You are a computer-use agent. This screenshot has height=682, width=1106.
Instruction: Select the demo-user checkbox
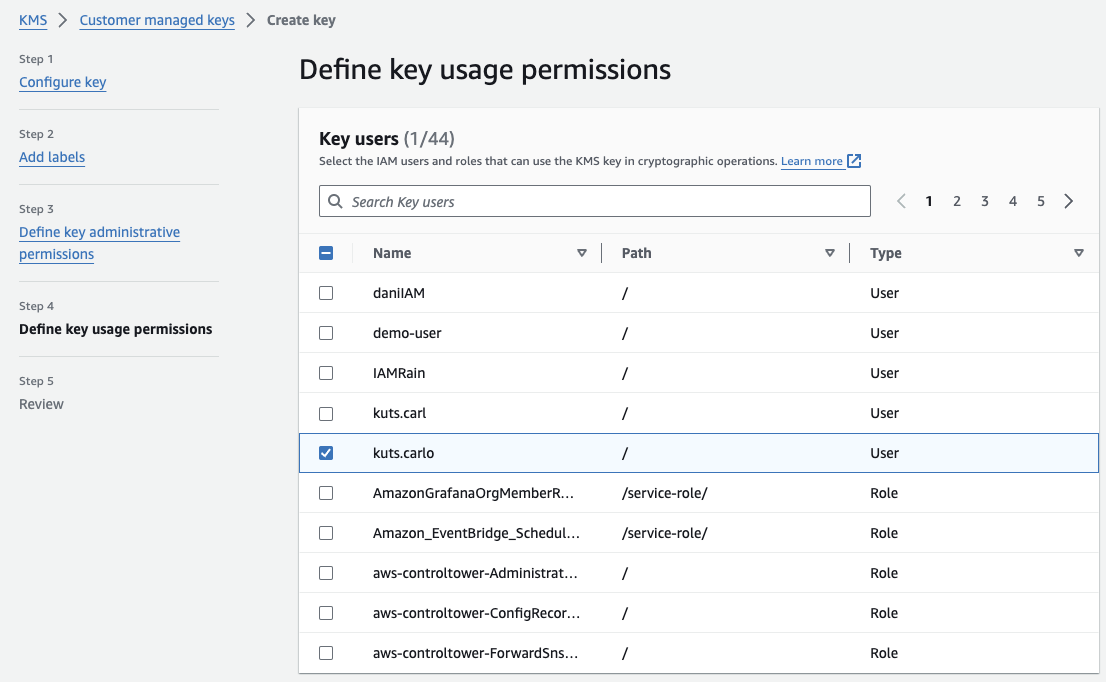pos(326,333)
